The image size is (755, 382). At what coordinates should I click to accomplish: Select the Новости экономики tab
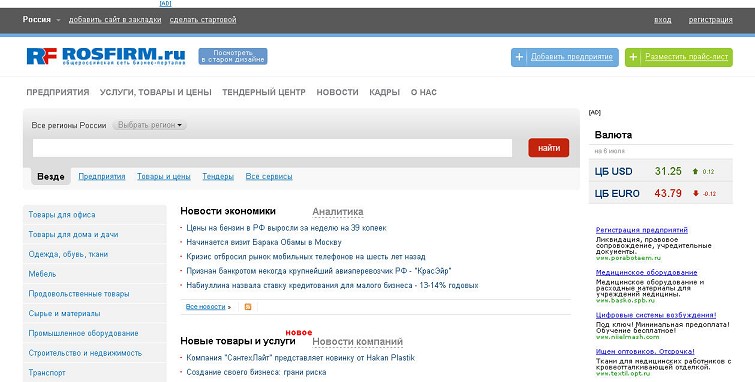coord(228,211)
